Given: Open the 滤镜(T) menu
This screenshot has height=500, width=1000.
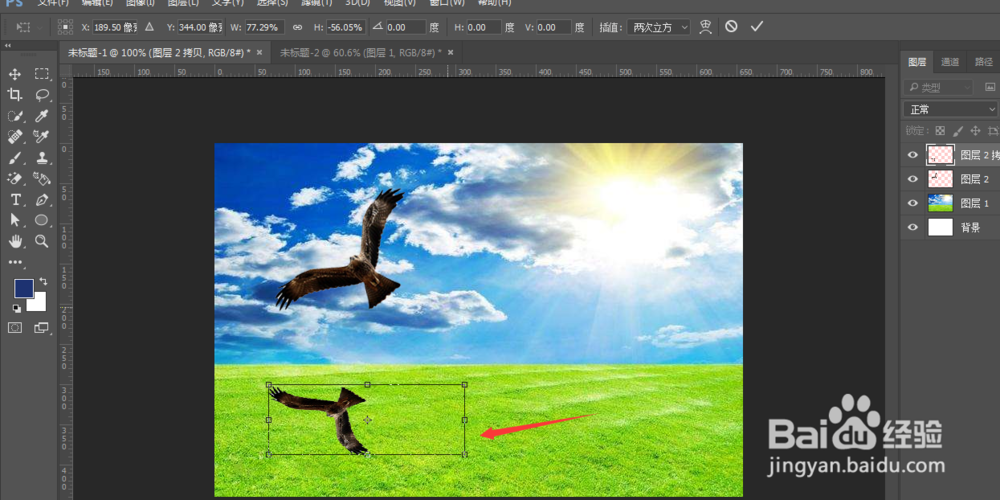Looking at the screenshot, I should click(x=317, y=3).
